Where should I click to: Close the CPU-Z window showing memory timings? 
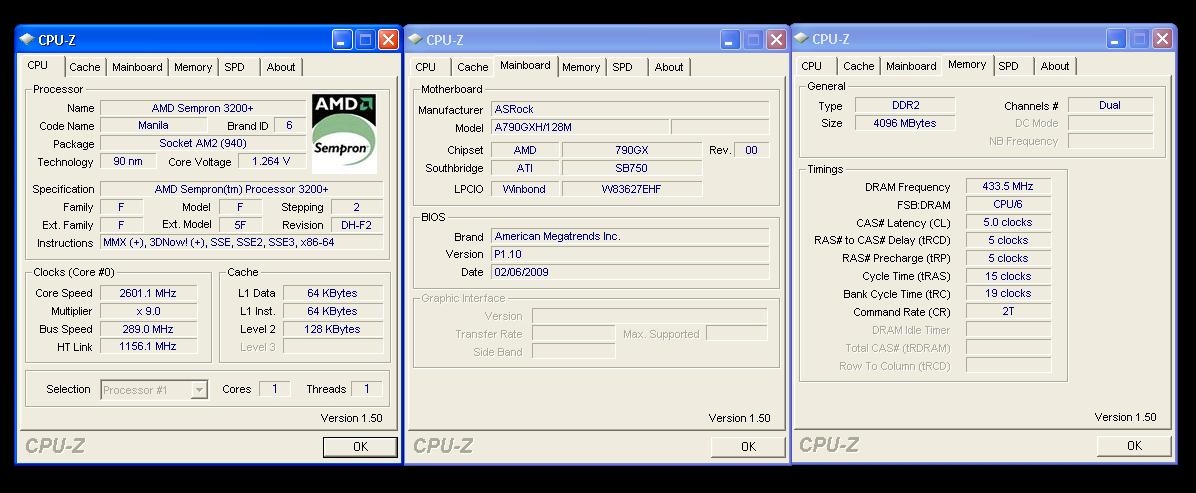[x=1162, y=39]
